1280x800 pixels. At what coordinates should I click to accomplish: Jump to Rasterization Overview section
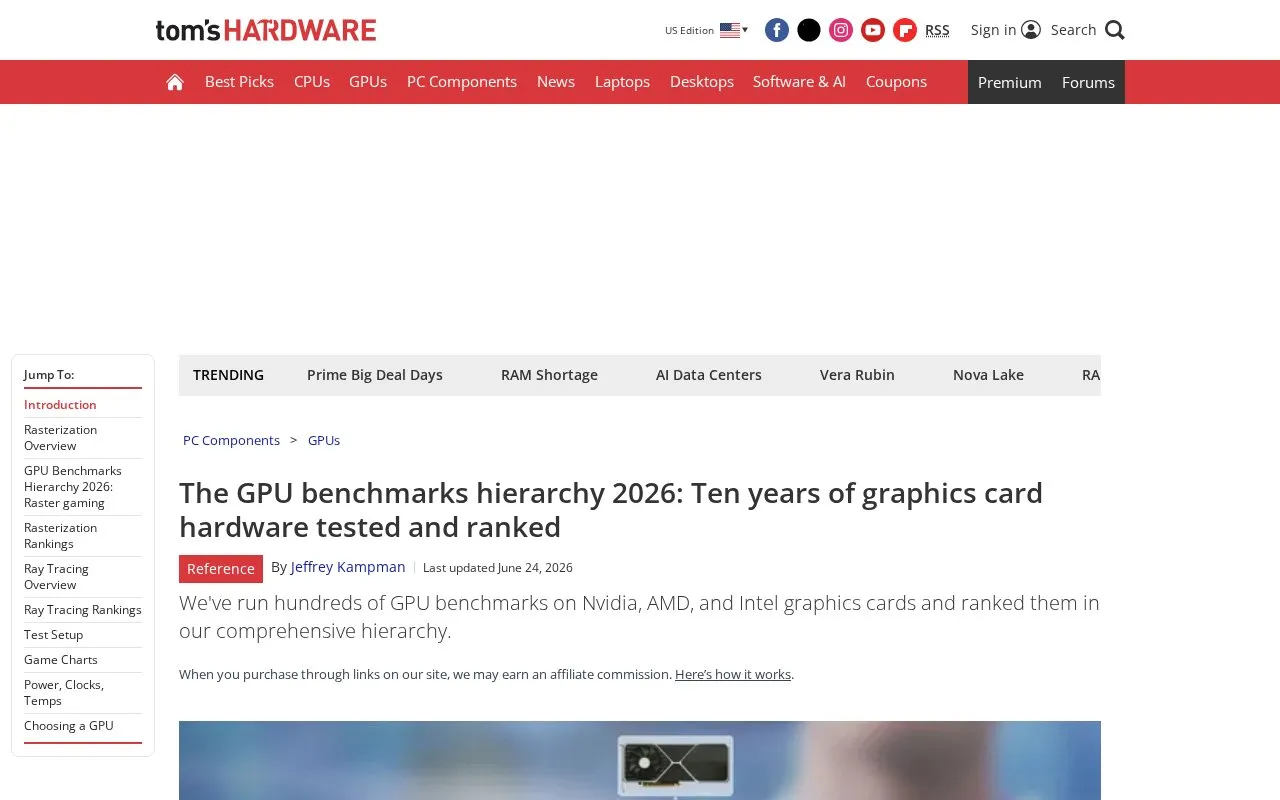tap(61, 438)
